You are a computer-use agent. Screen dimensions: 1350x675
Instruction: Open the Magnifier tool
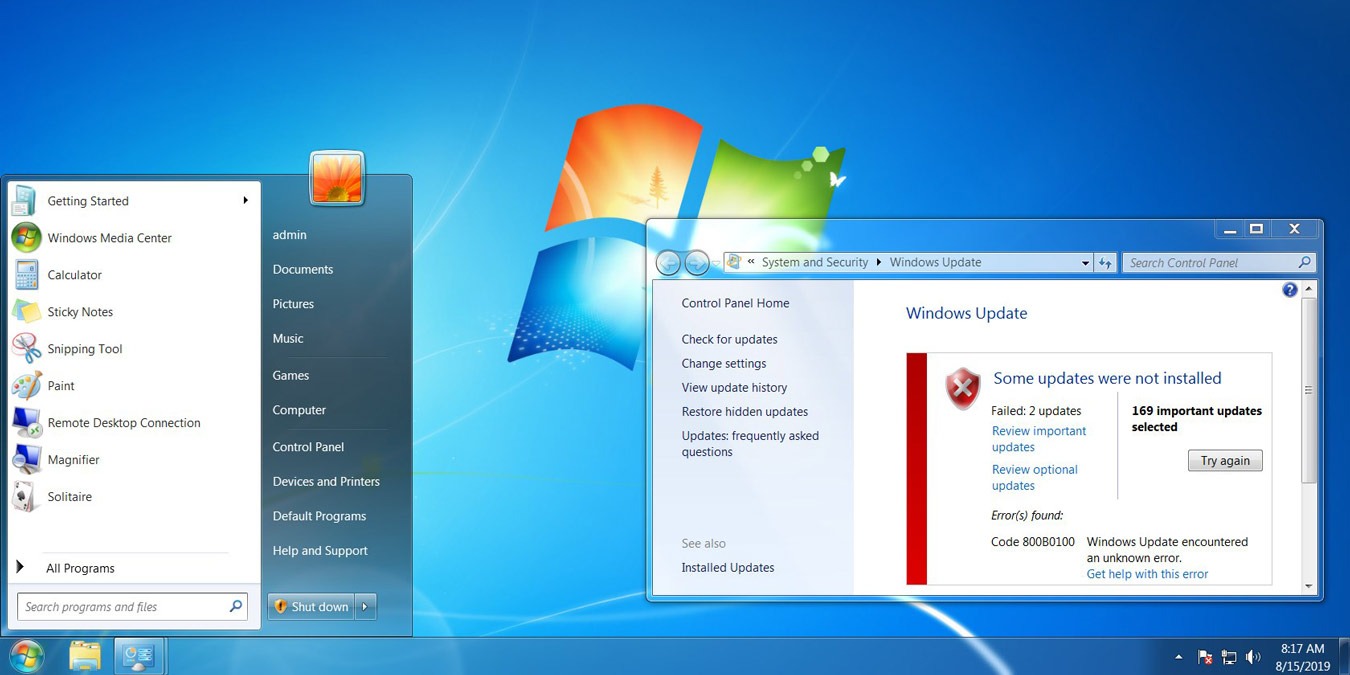(x=78, y=459)
